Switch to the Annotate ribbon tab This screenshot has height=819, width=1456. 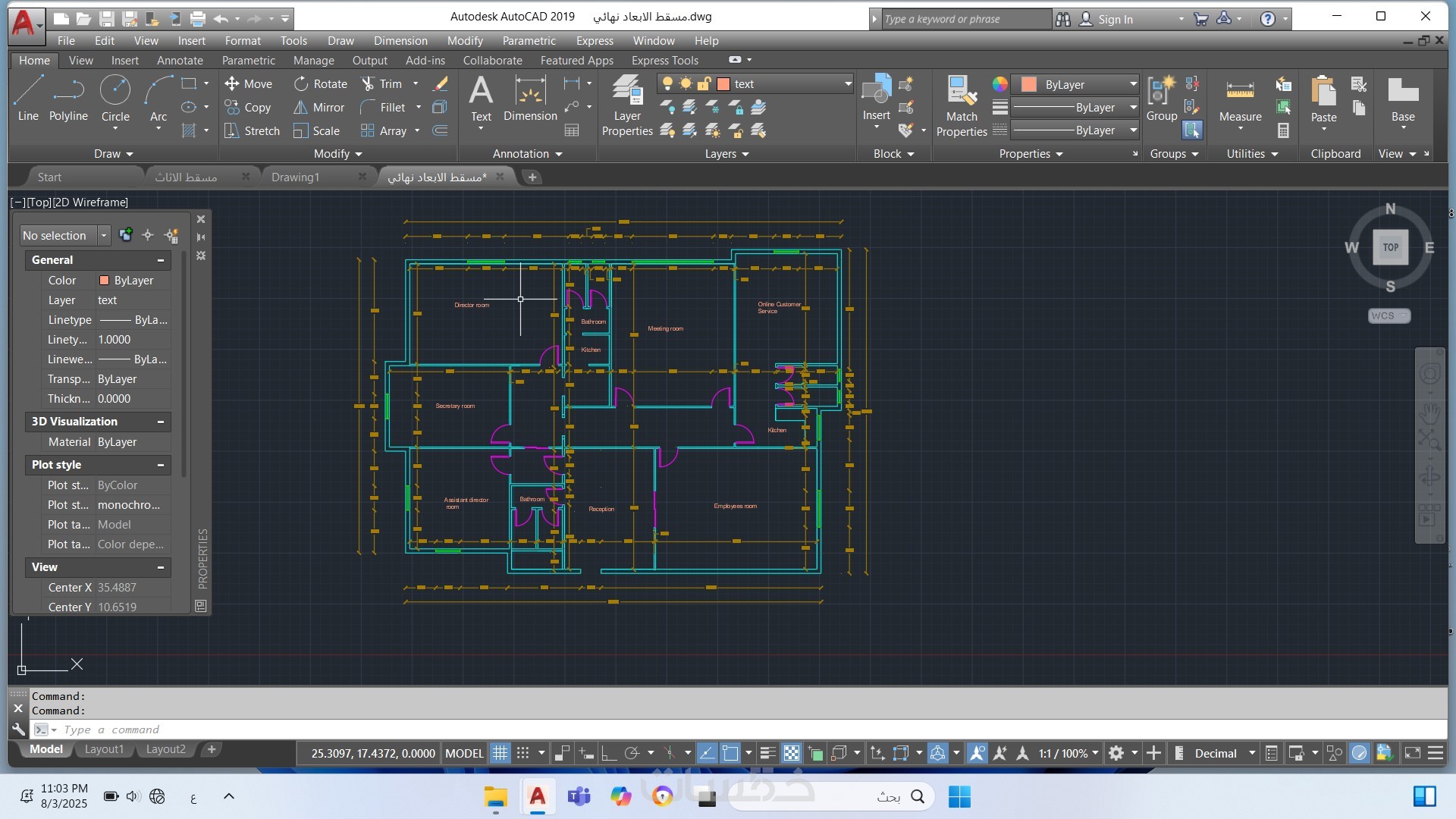click(x=180, y=61)
